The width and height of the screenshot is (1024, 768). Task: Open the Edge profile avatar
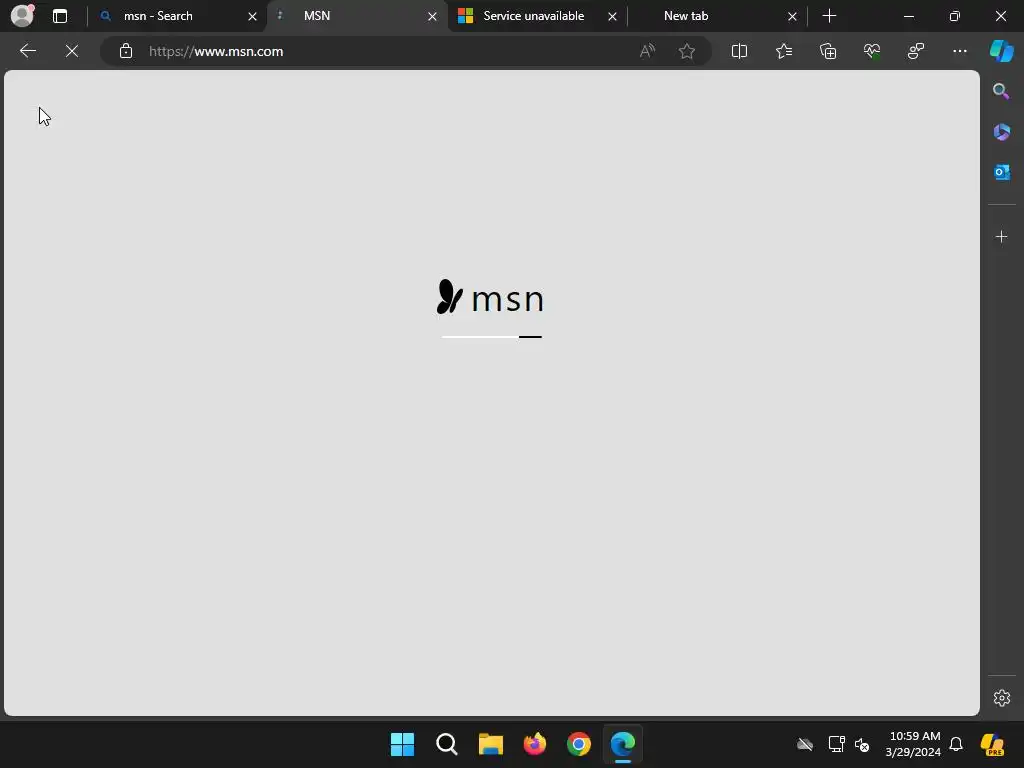click(x=22, y=16)
